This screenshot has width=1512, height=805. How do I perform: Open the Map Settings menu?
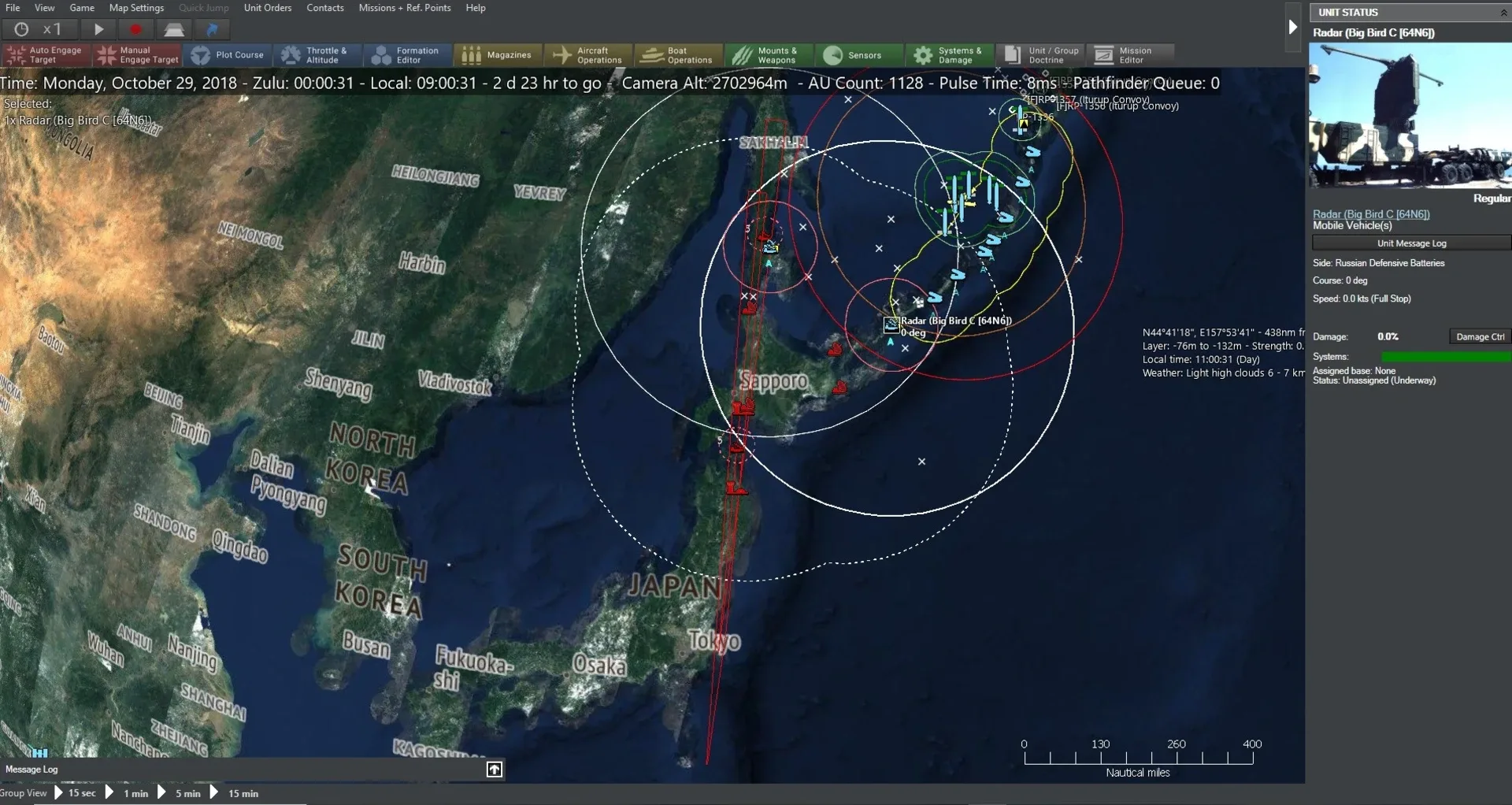135,7
